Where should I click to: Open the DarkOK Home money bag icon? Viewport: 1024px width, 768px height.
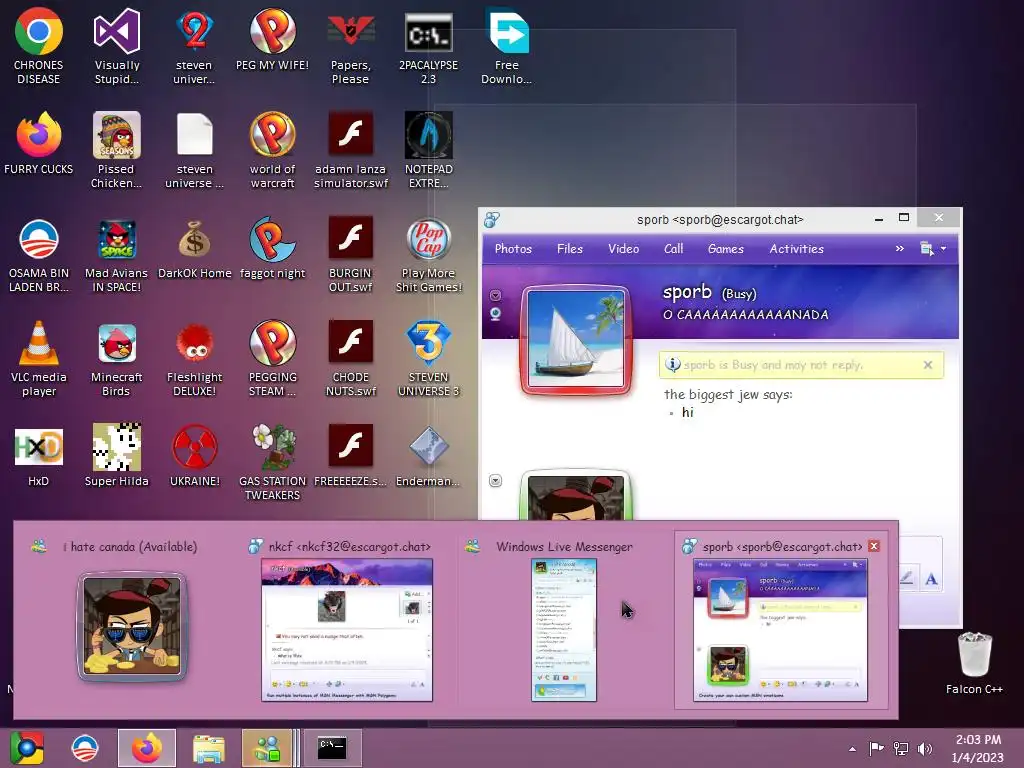(195, 248)
